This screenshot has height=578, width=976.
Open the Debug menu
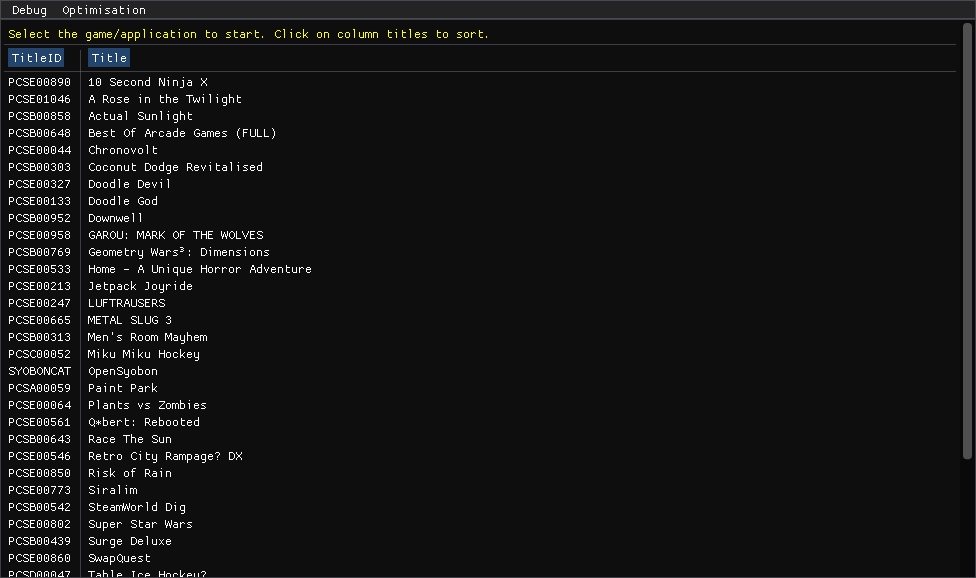(29, 10)
